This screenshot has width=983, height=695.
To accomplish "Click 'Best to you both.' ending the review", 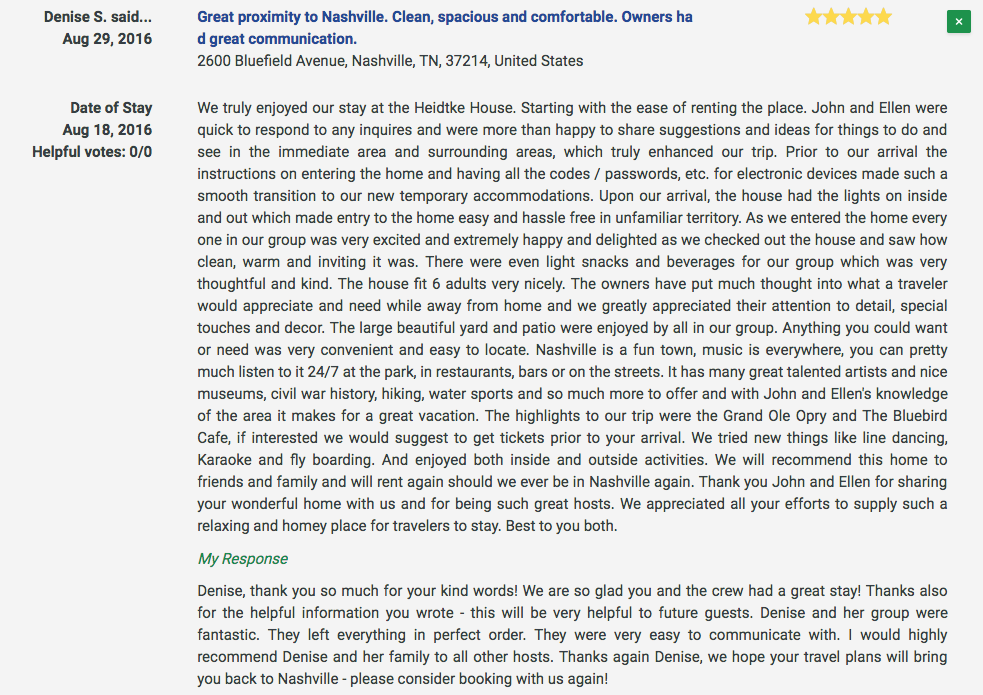I will pos(561,526).
